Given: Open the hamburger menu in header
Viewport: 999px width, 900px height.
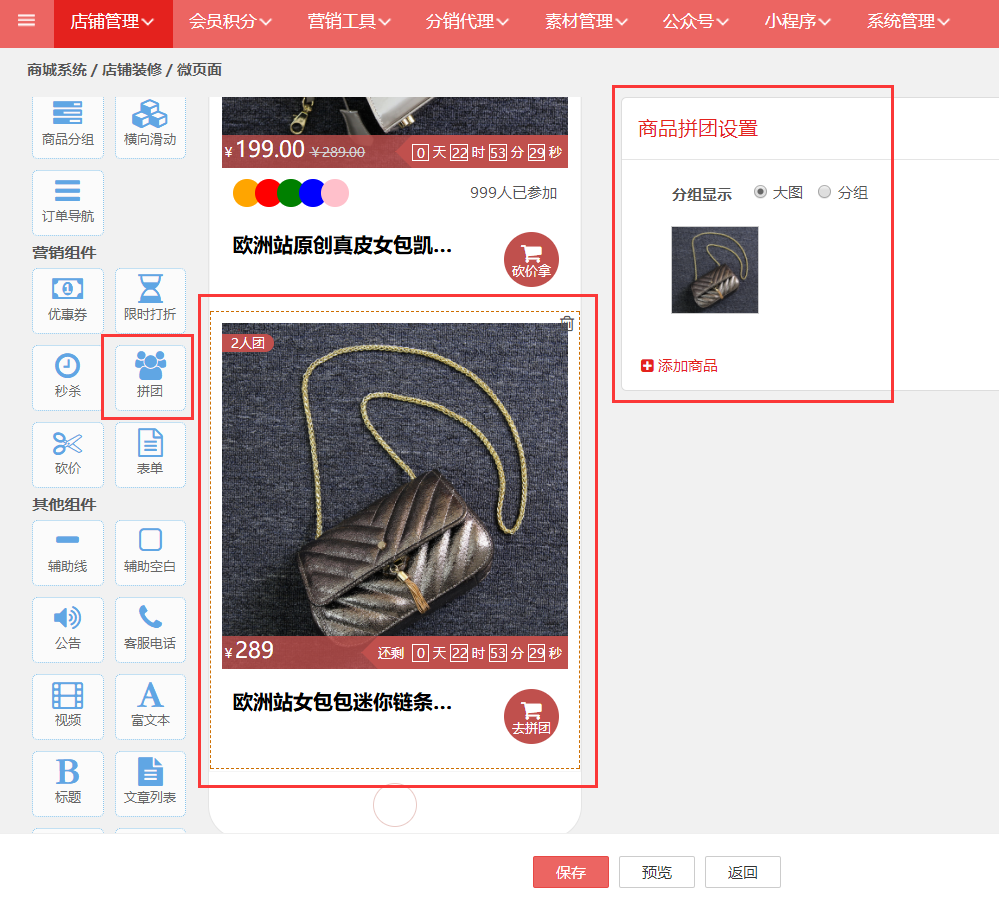Looking at the screenshot, I should [x=26, y=21].
